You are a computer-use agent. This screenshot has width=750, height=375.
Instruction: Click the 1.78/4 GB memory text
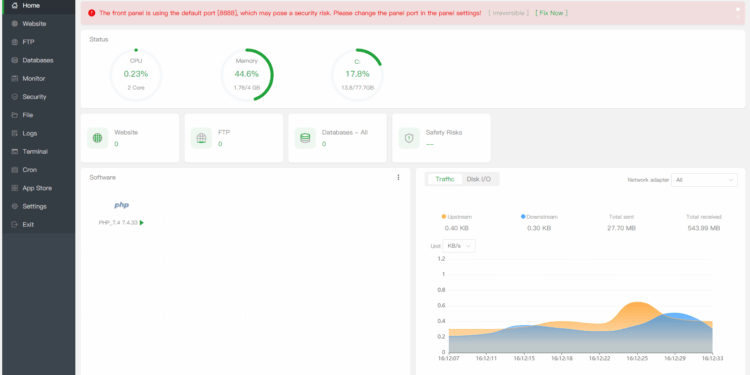pos(247,88)
